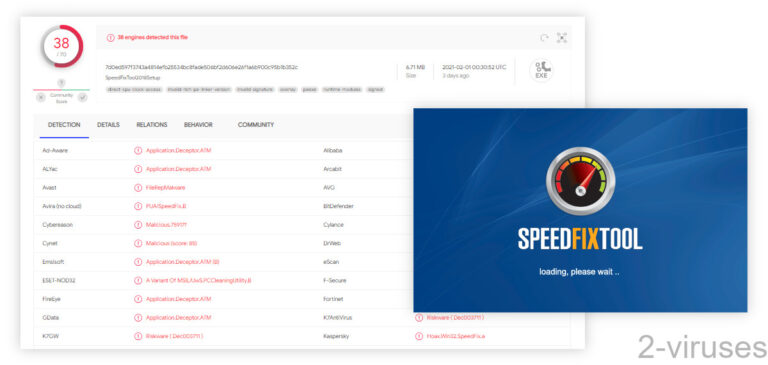
Task: Click the reanalyze refresh icon
Action: pos(544,38)
